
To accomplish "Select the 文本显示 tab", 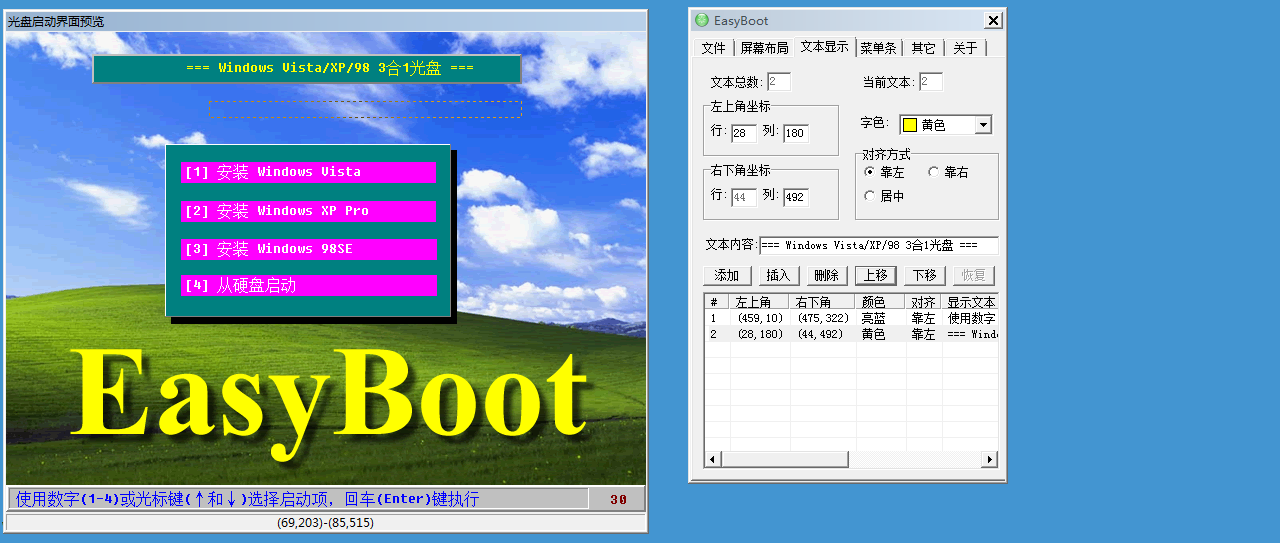I will click(825, 47).
